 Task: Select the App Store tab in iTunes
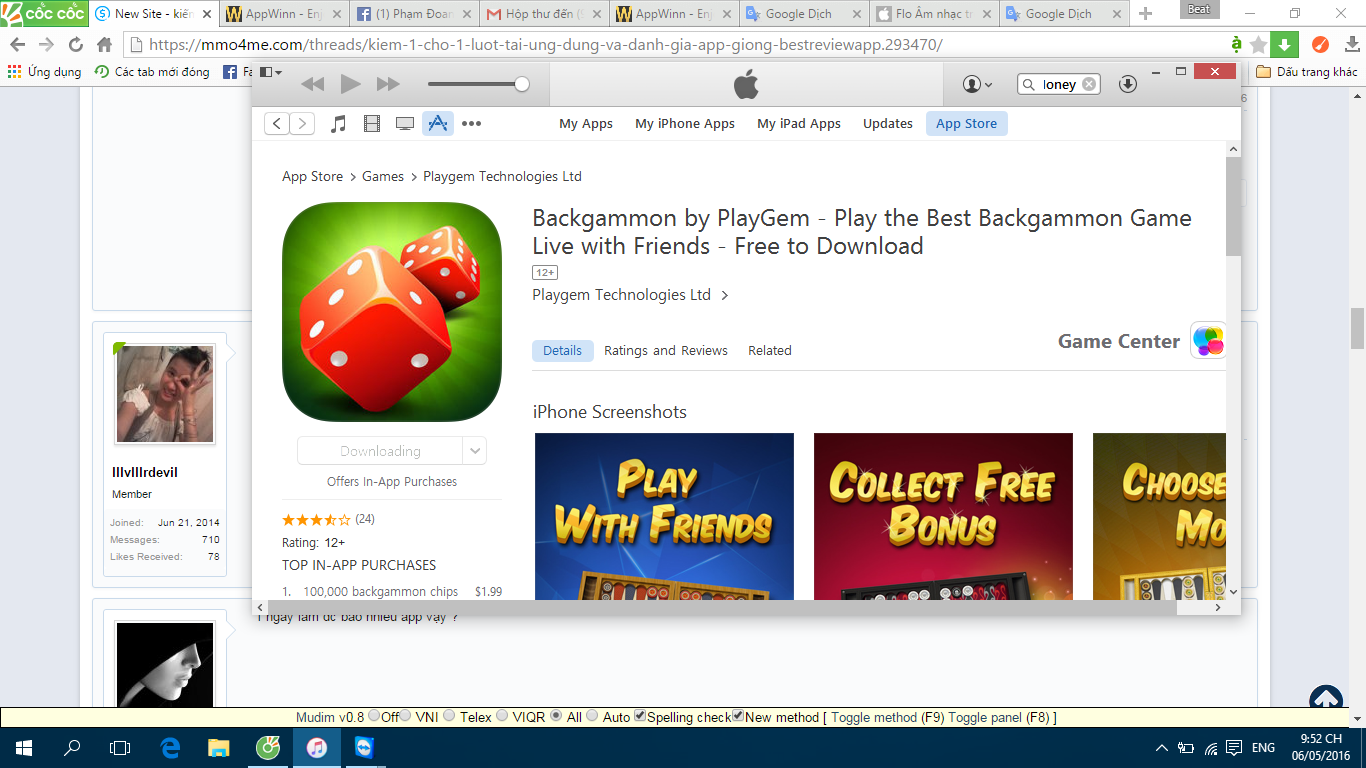pos(966,124)
